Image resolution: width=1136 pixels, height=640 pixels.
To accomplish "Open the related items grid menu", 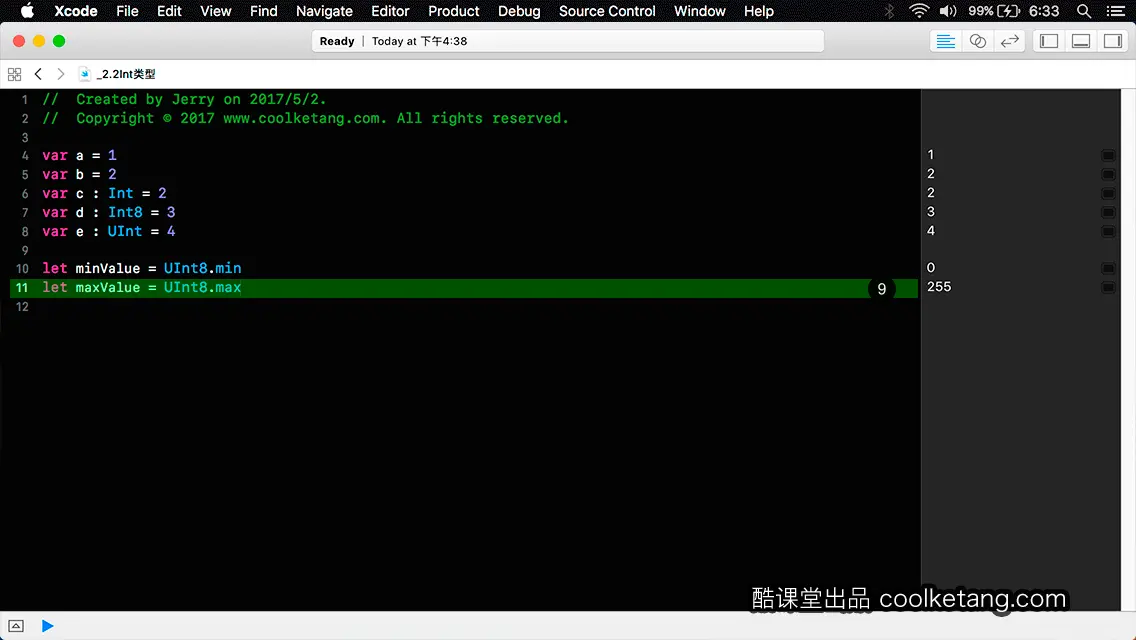I will point(14,74).
